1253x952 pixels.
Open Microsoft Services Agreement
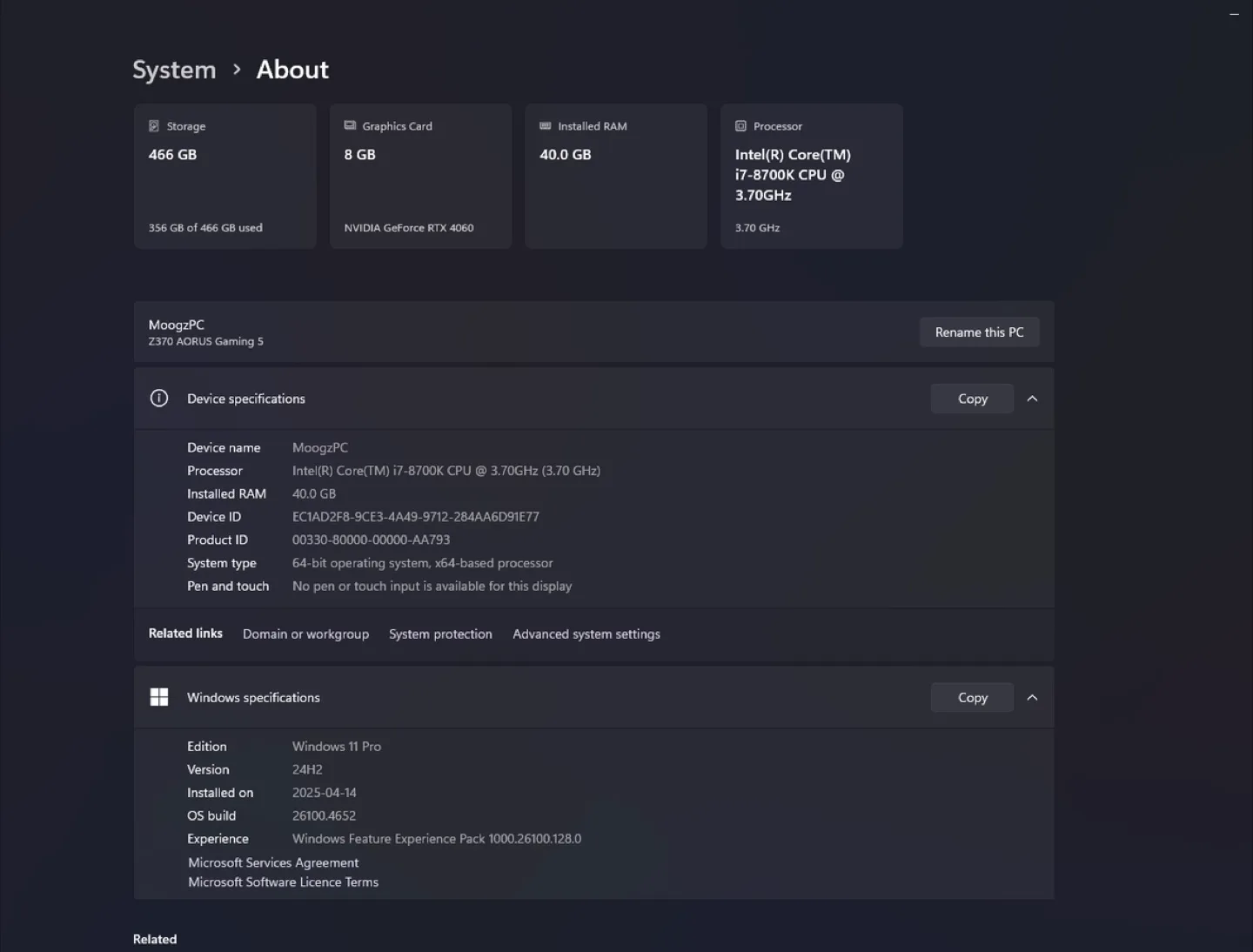(x=273, y=862)
